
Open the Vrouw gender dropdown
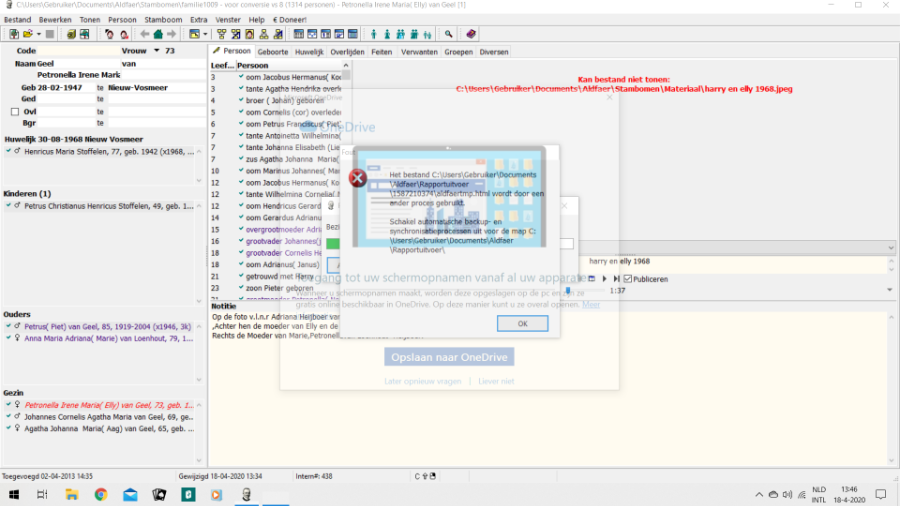point(156,51)
